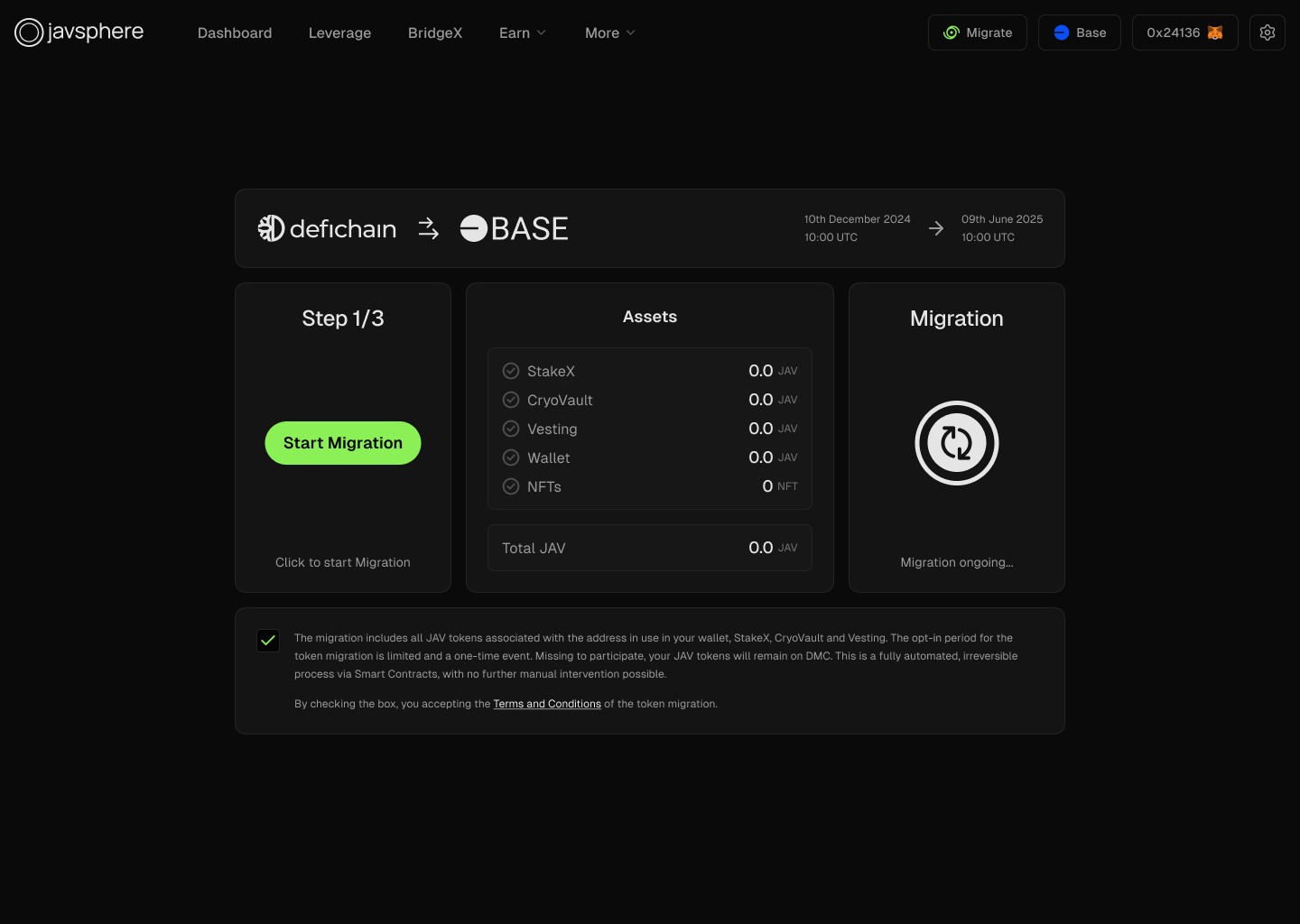This screenshot has height=924, width=1300.
Task: Click the Step 1/3 heading
Action: pyautogui.click(x=343, y=319)
